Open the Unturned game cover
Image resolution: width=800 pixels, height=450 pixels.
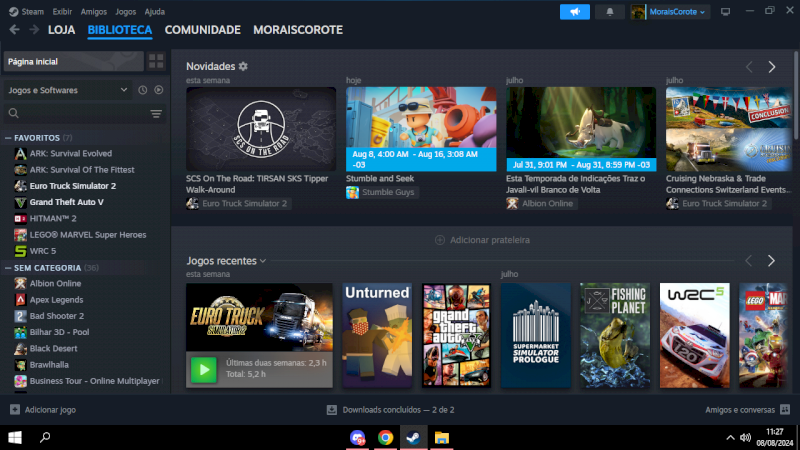pos(377,335)
